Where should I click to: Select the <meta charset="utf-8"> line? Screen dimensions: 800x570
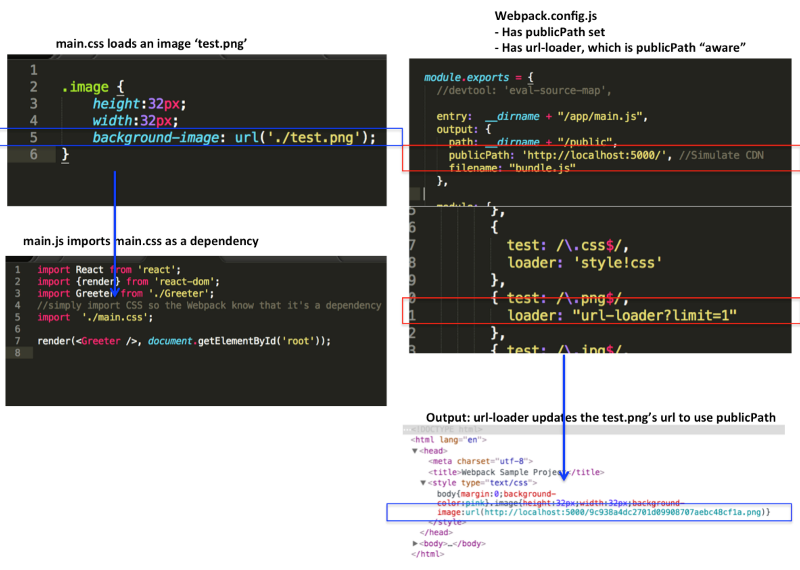[x=480, y=461]
